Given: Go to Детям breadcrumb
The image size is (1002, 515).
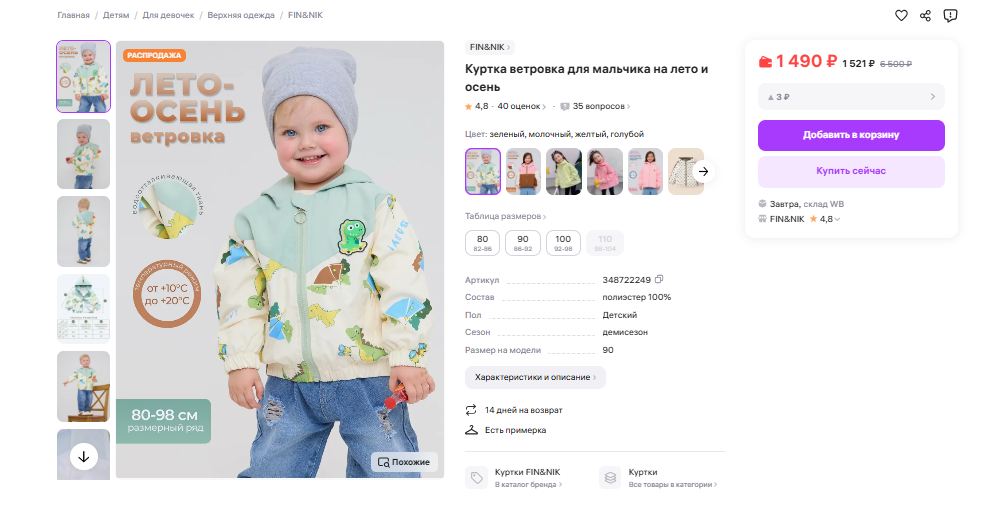Looking at the screenshot, I should tap(116, 16).
